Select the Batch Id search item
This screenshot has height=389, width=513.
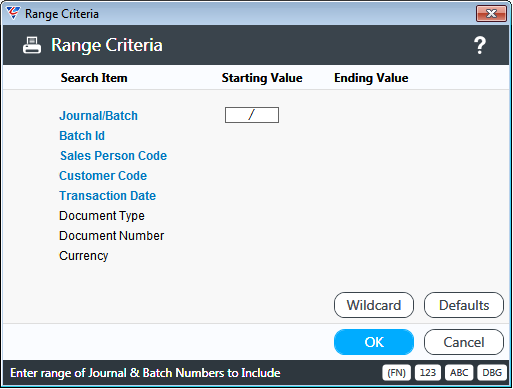coord(82,136)
